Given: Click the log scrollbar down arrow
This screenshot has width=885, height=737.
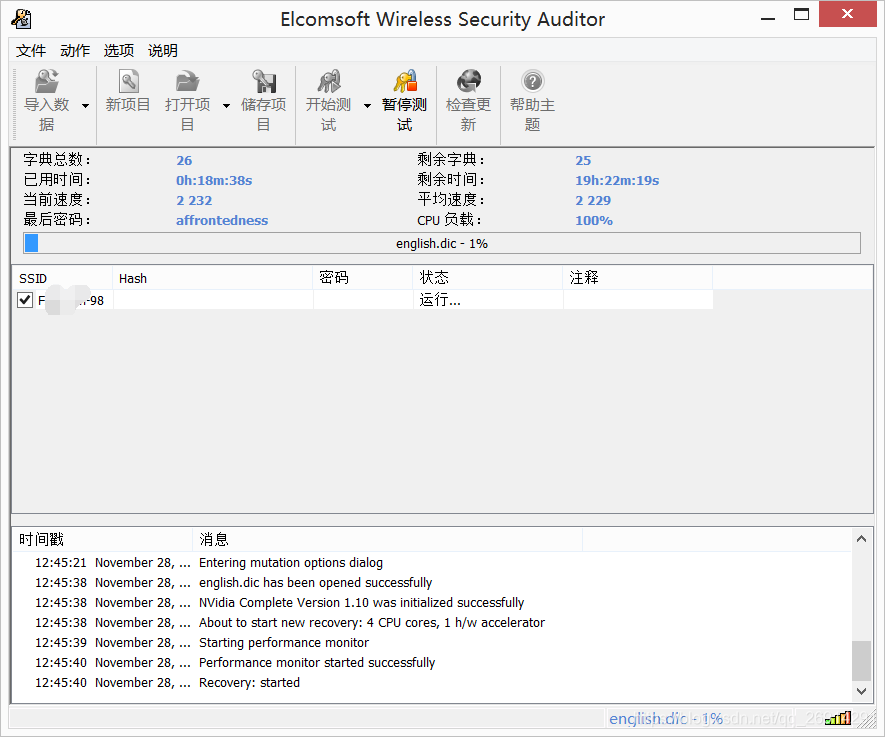Looking at the screenshot, I should pos(861,691).
